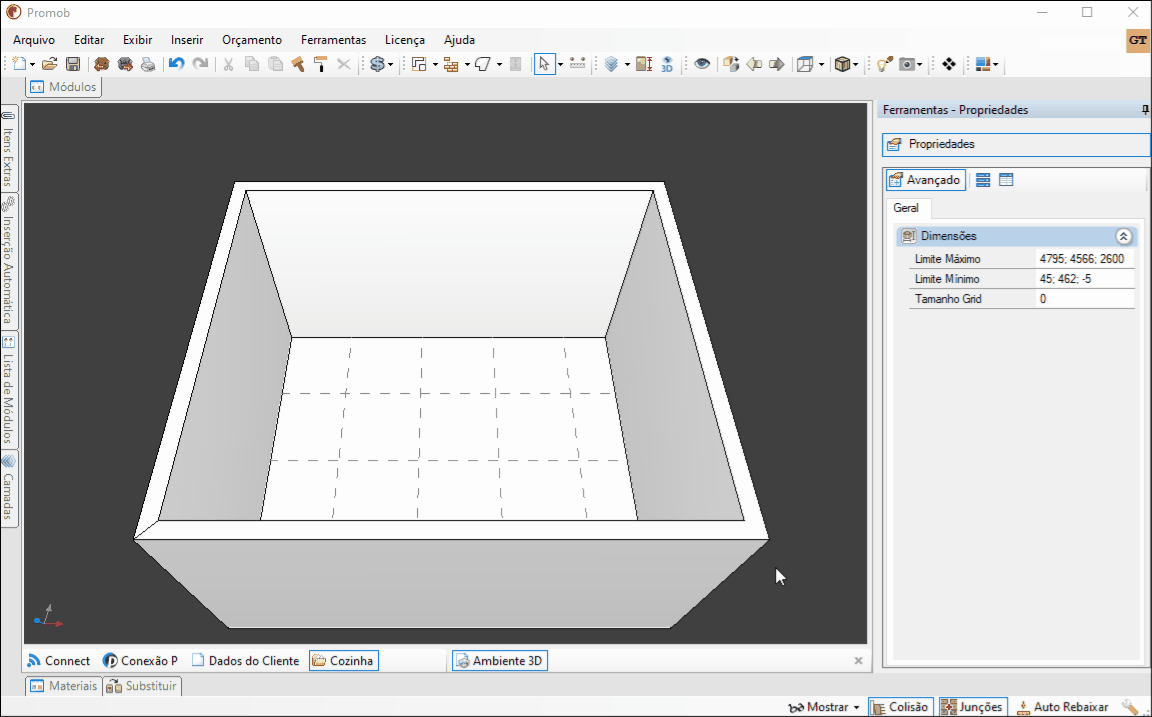This screenshot has height=717, width=1152.
Task: Open the wireframe cube dropdown arrow
Action: (821, 65)
